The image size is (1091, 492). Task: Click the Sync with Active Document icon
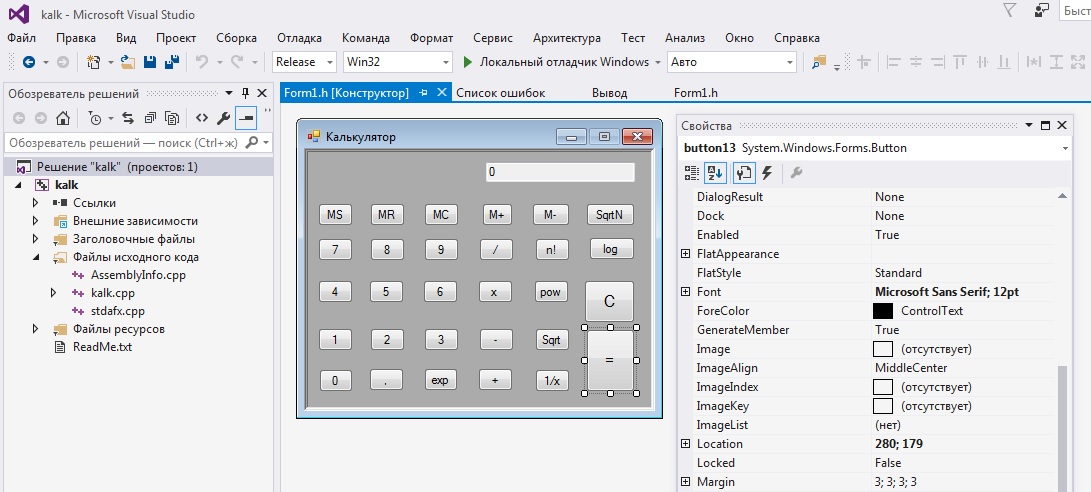(x=128, y=118)
